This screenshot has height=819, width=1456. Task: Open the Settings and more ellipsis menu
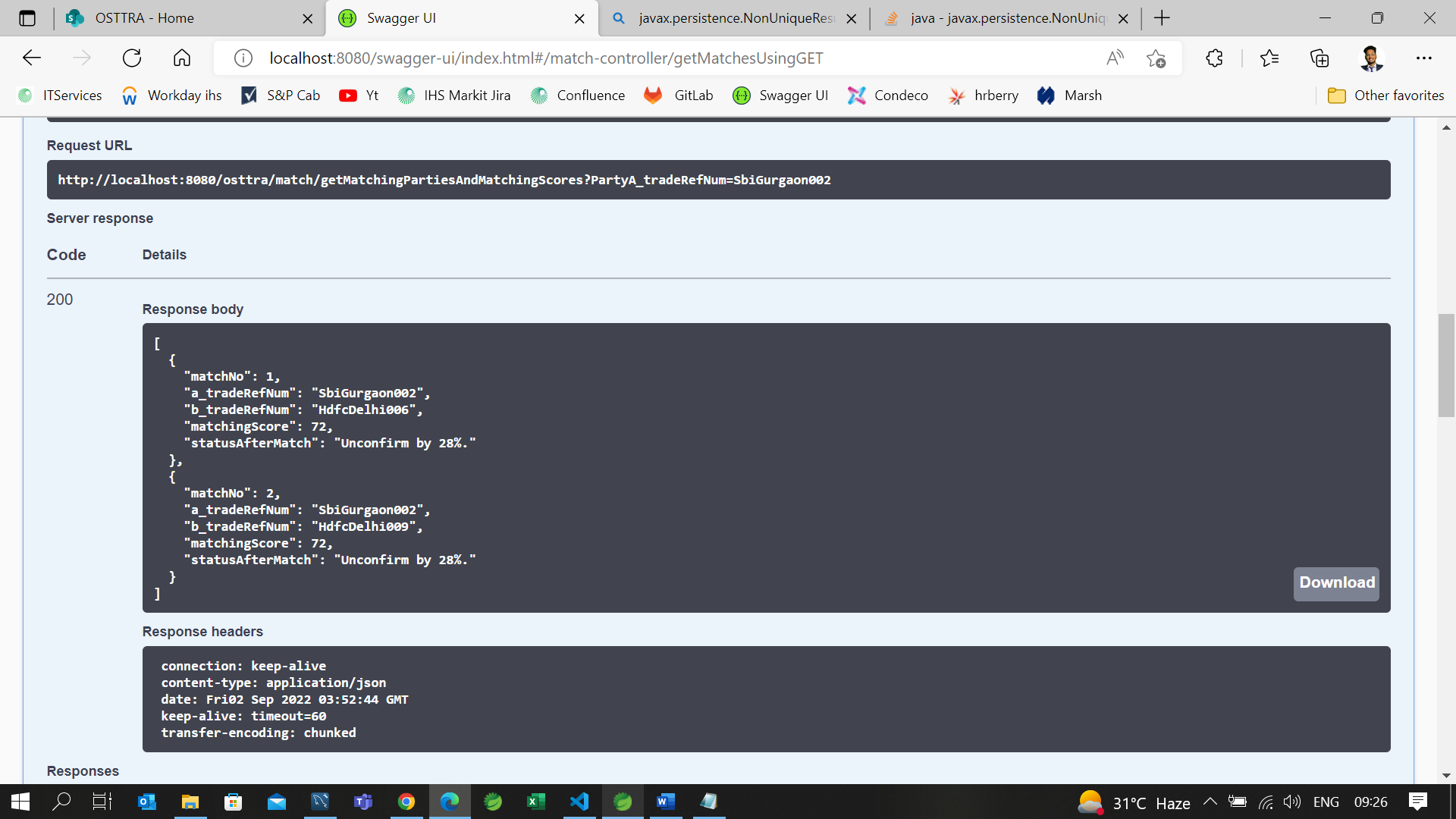click(x=1423, y=58)
